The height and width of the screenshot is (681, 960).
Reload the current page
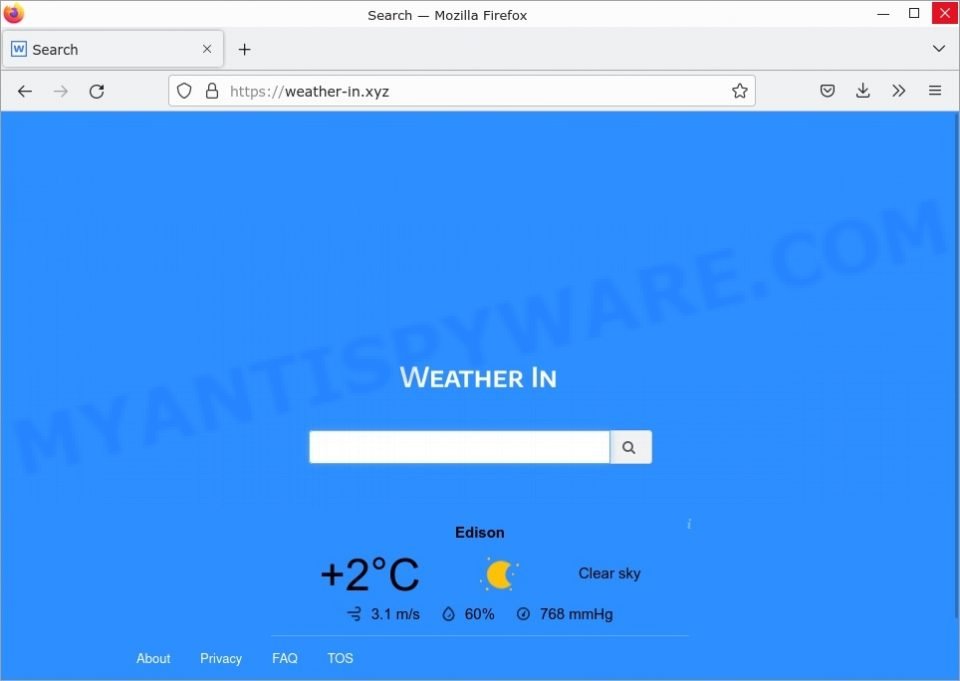[97, 91]
